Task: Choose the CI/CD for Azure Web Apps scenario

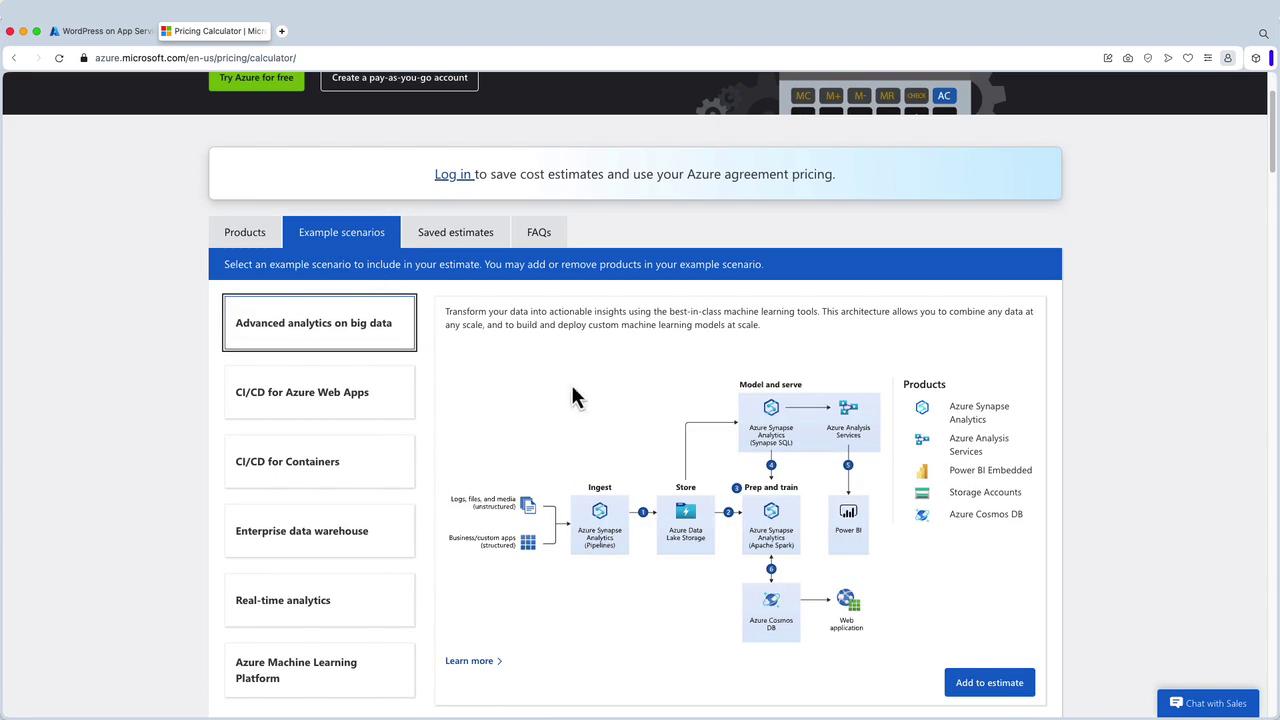Action: (320, 392)
